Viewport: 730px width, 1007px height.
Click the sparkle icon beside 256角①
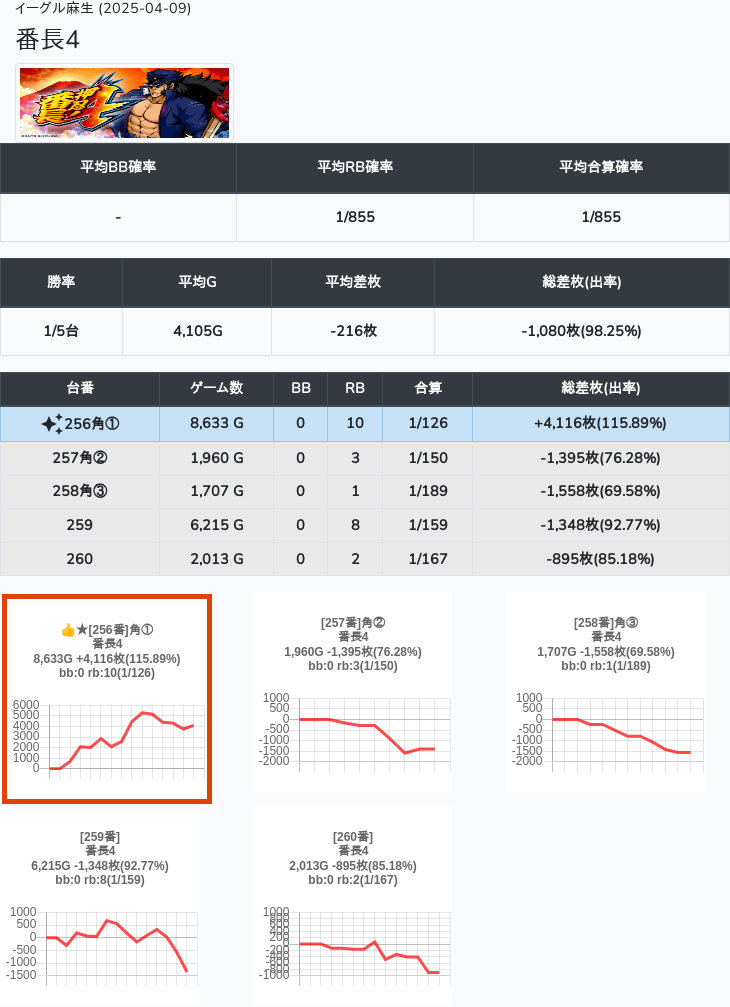(x=52, y=424)
